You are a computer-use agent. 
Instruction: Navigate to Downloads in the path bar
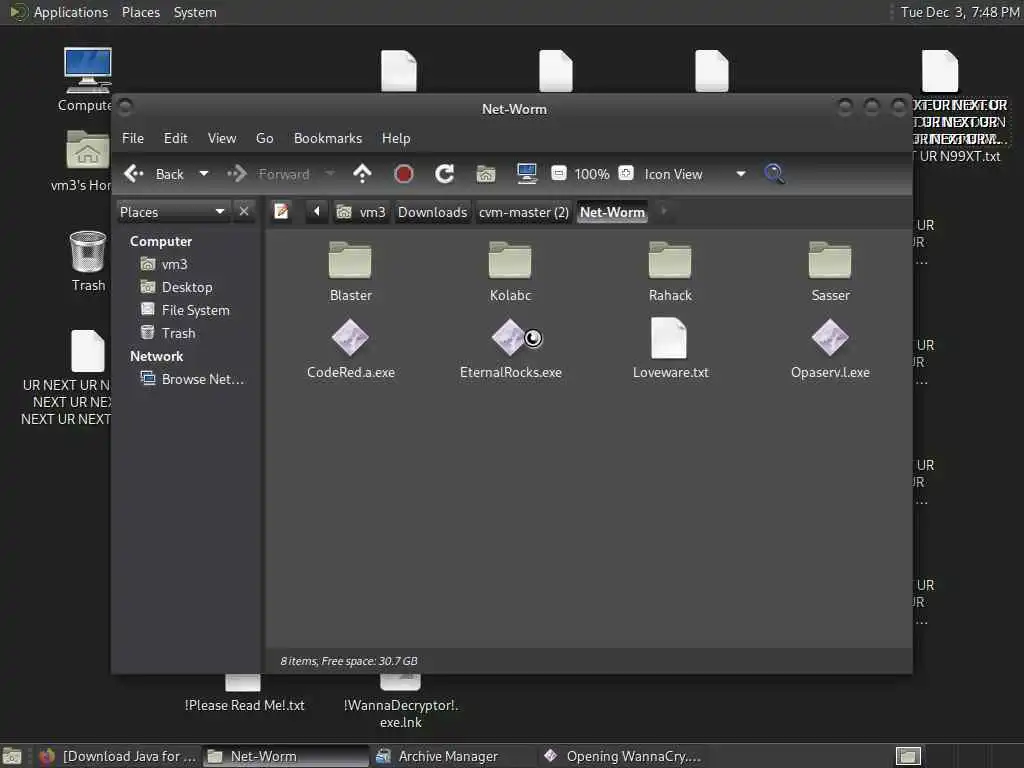(x=432, y=212)
